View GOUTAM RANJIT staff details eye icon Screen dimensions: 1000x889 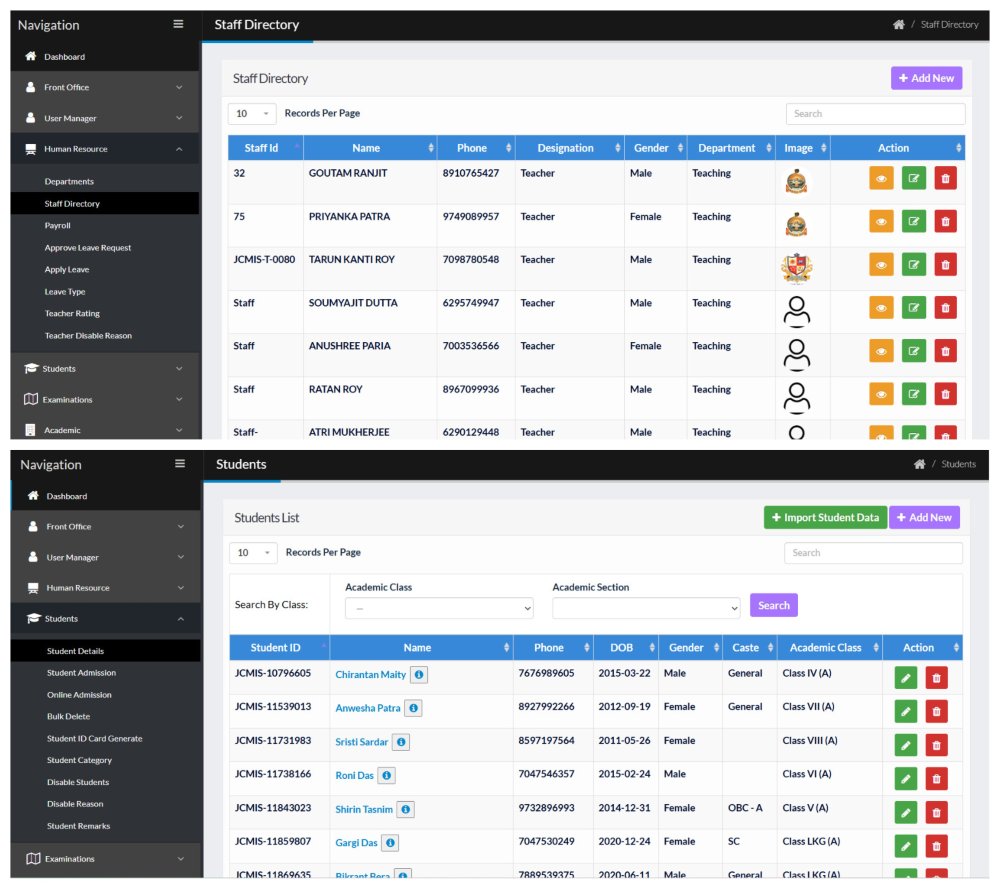pyautogui.click(x=881, y=179)
